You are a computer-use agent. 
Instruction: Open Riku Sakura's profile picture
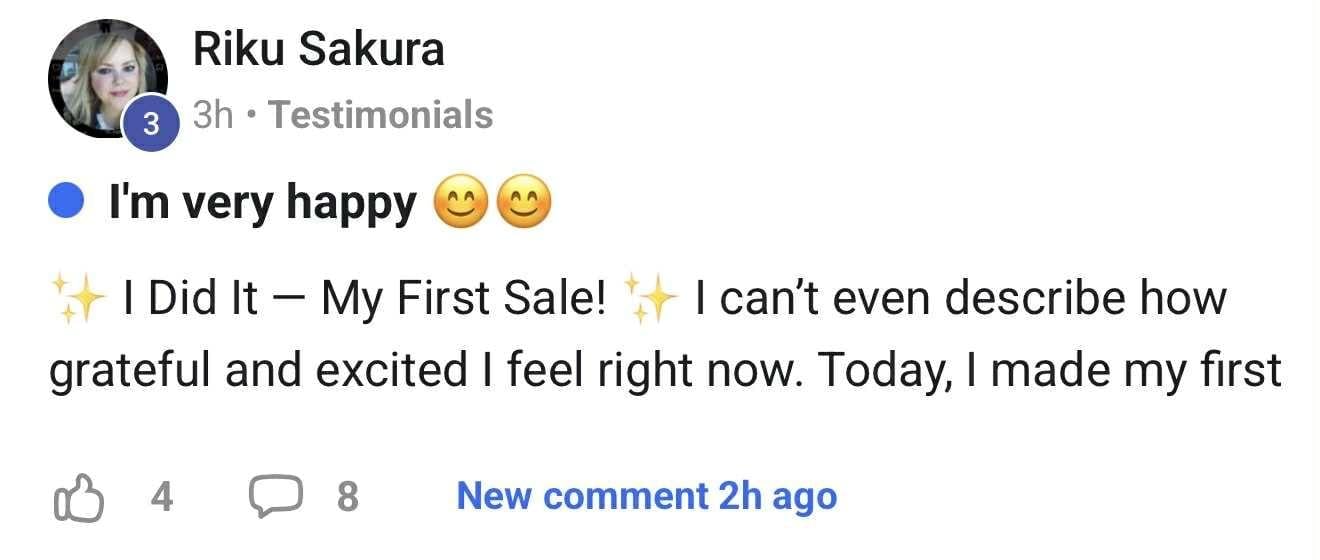point(105,78)
